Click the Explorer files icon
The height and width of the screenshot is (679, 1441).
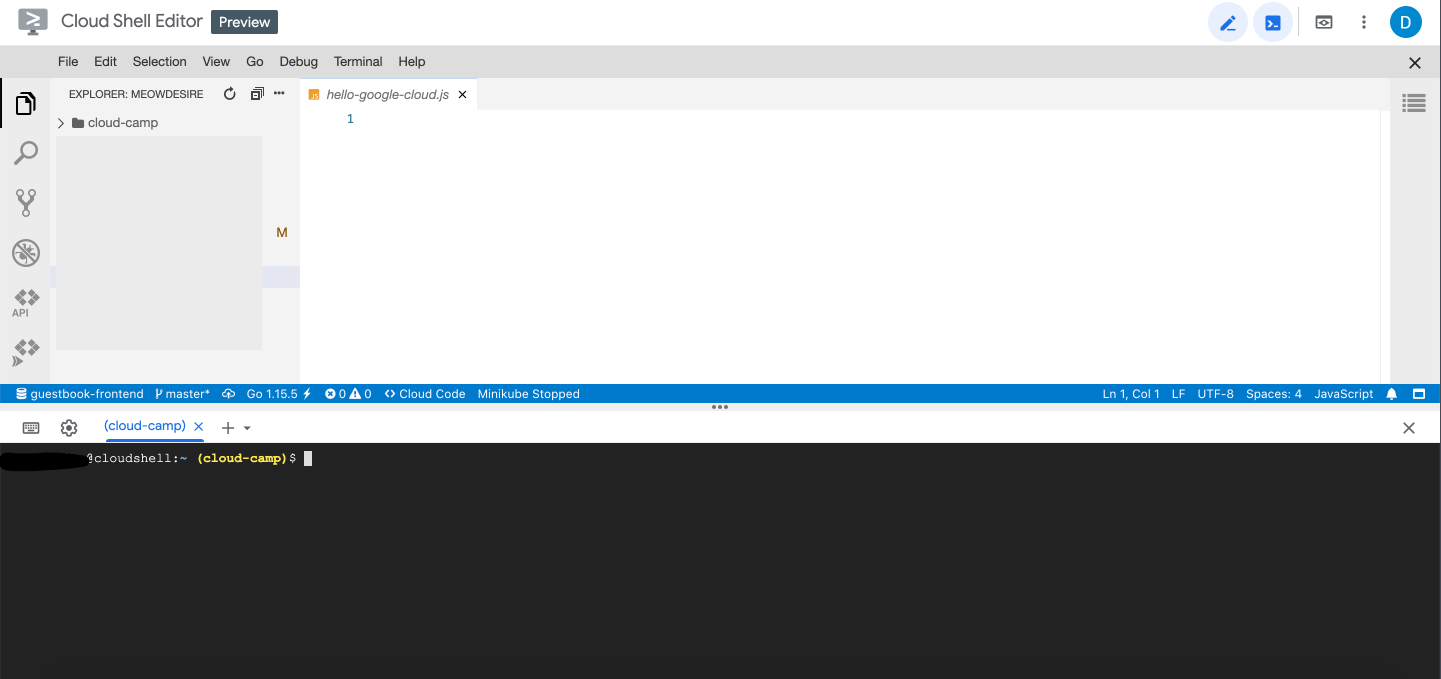pos(26,103)
